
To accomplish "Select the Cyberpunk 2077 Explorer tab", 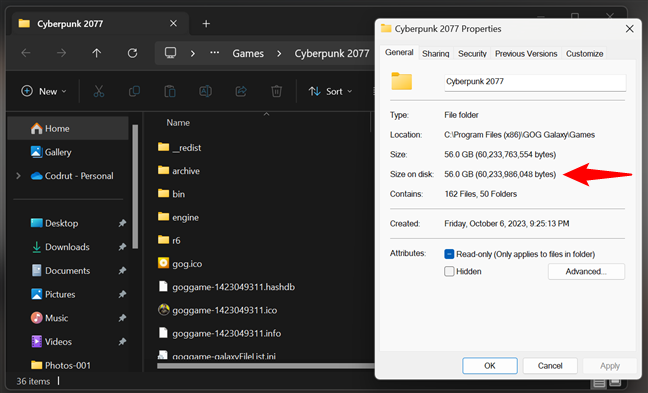I will tap(99, 24).
